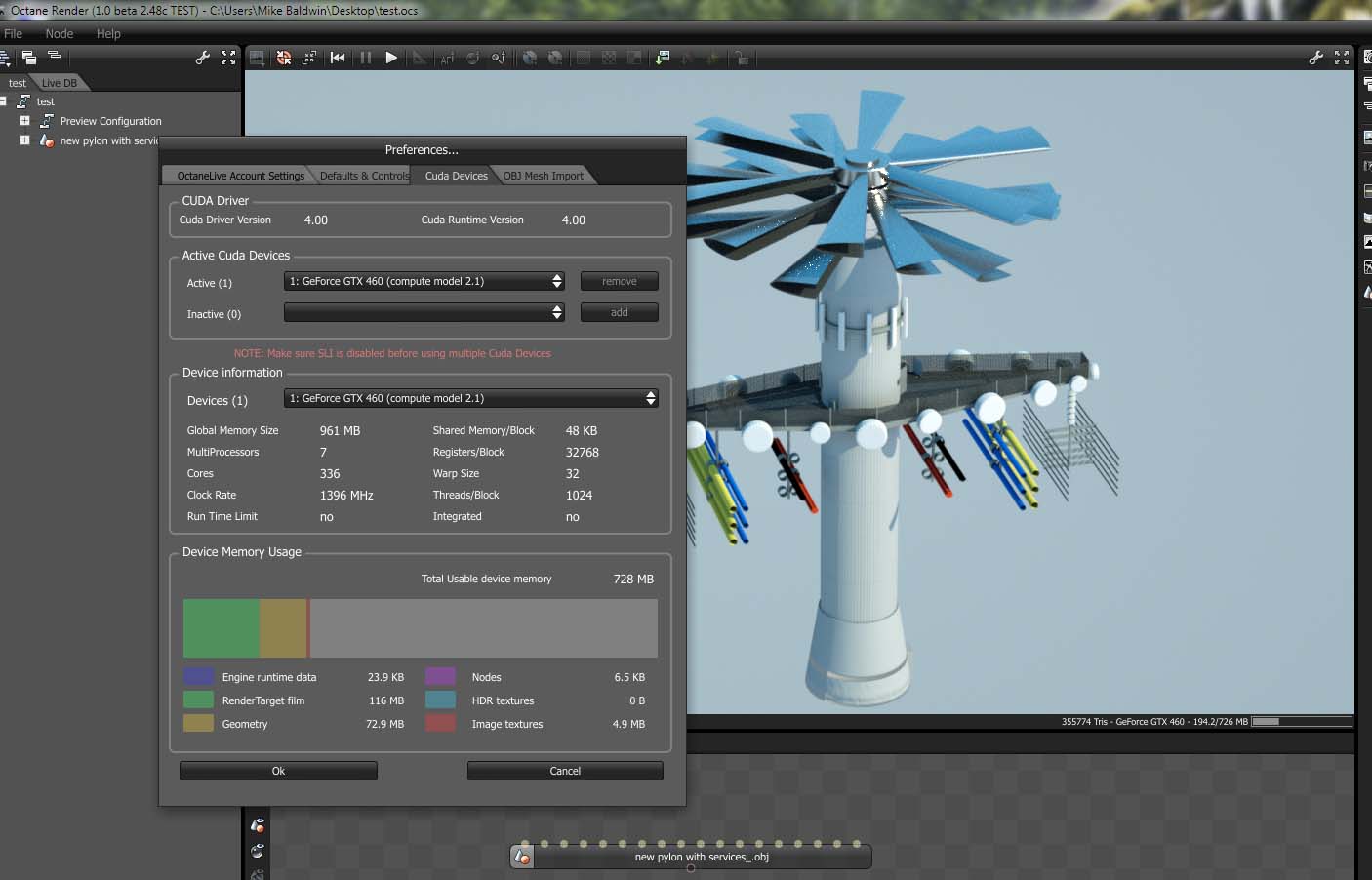The width and height of the screenshot is (1372, 880).
Task: Open render viewport wrench settings
Action: pos(1316,58)
